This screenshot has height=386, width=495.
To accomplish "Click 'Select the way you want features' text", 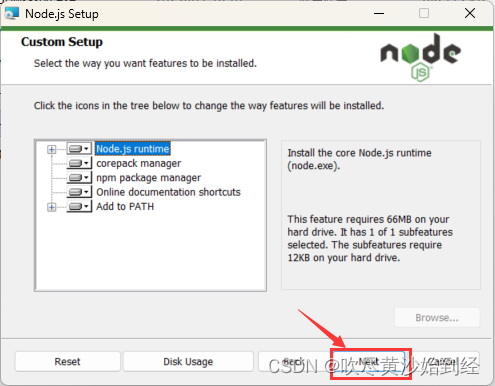I will click(x=145, y=63).
